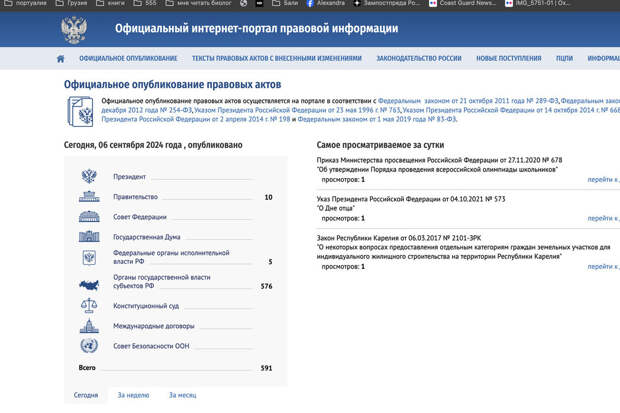Screen dimensions: 620x413
Task: Click the Всего total 591
Action: point(267,368)
